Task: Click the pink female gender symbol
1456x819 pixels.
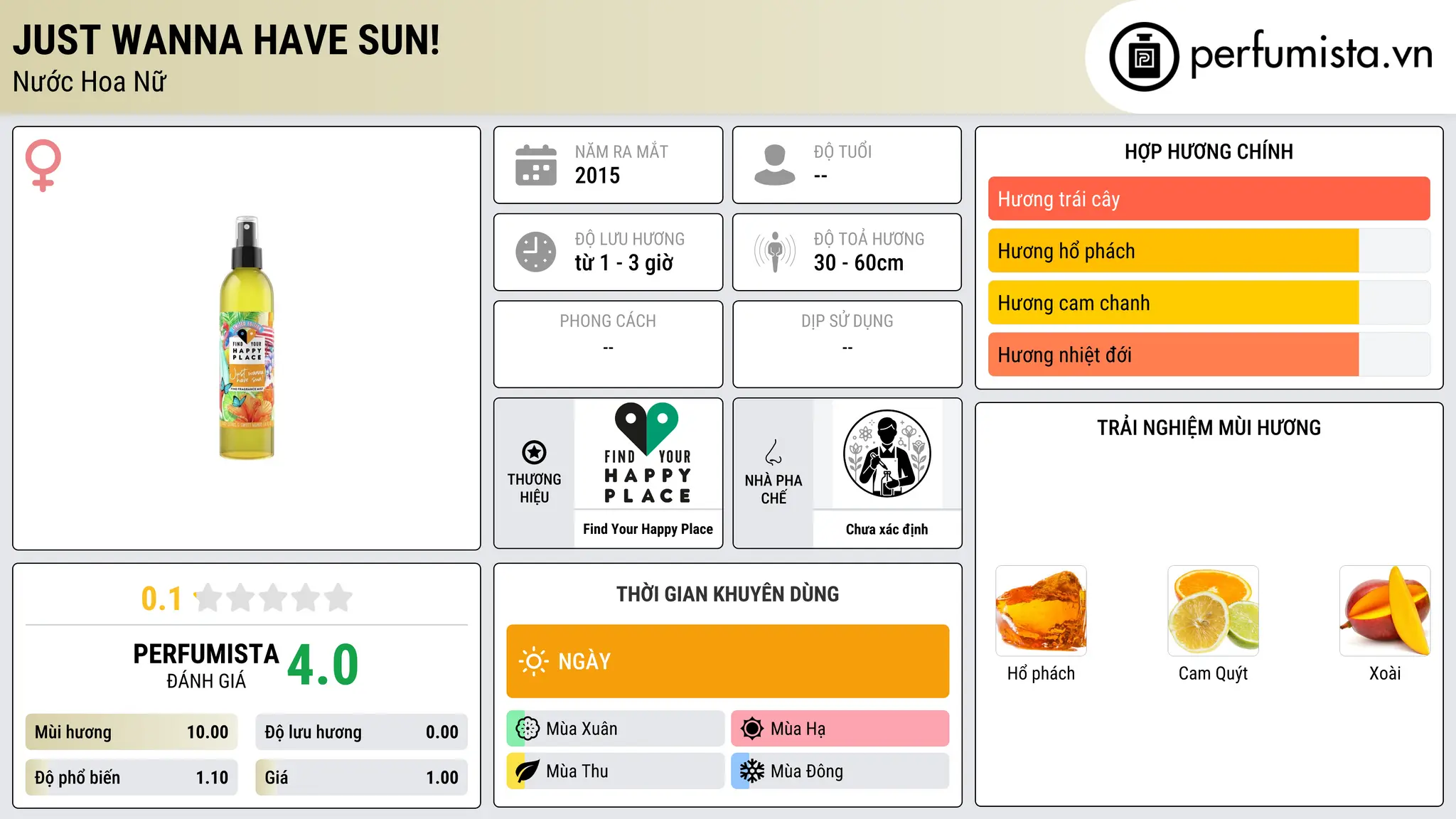Action: 43,165
